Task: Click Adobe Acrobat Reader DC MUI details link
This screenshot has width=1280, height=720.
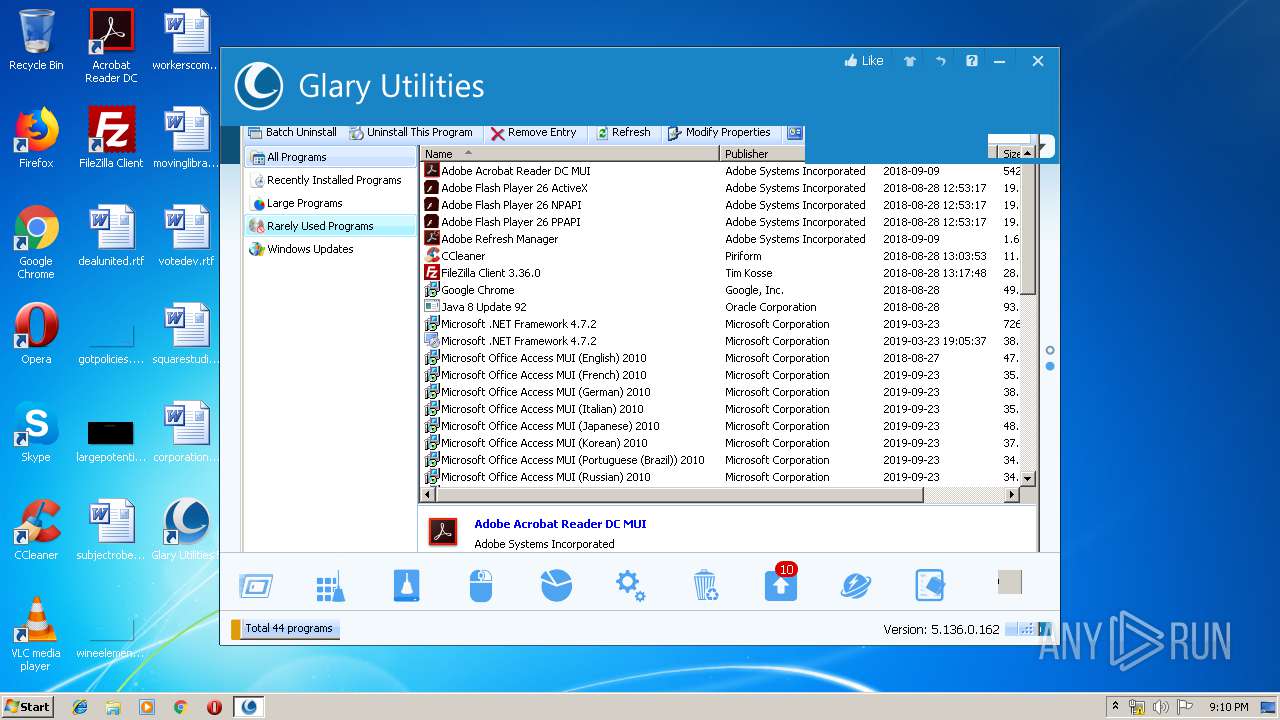Action: click(560, 524)
